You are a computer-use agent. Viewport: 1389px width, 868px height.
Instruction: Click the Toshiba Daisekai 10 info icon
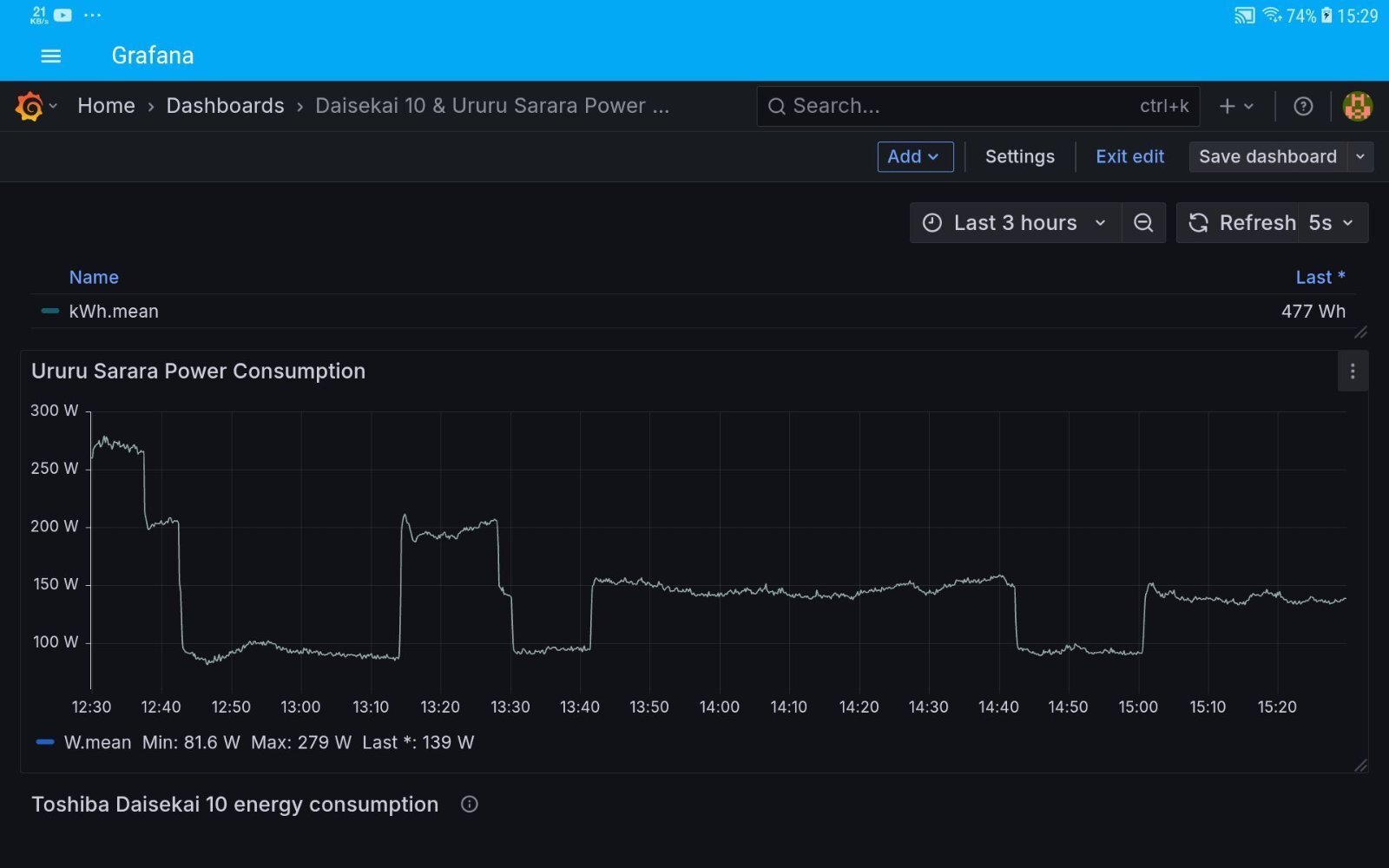click(470, 805)
